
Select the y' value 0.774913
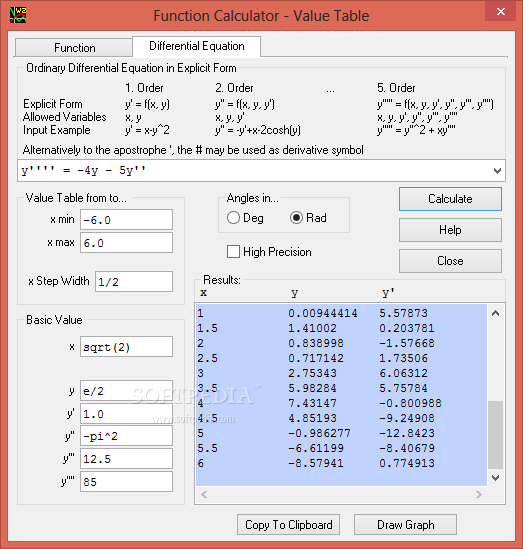pyautogui.click(x=407, y=463)
